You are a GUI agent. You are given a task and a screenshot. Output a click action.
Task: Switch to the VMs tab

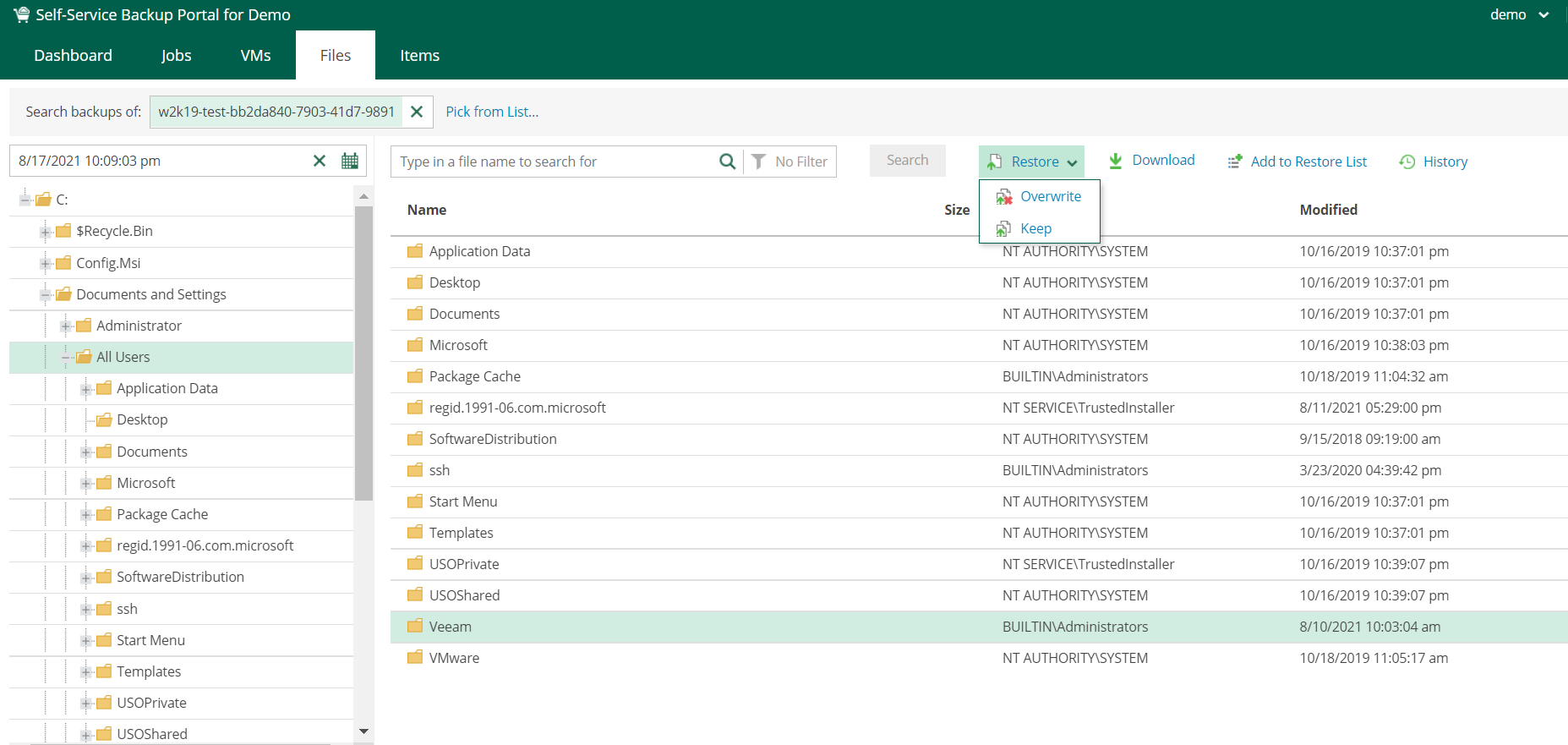tap(255, 56)
